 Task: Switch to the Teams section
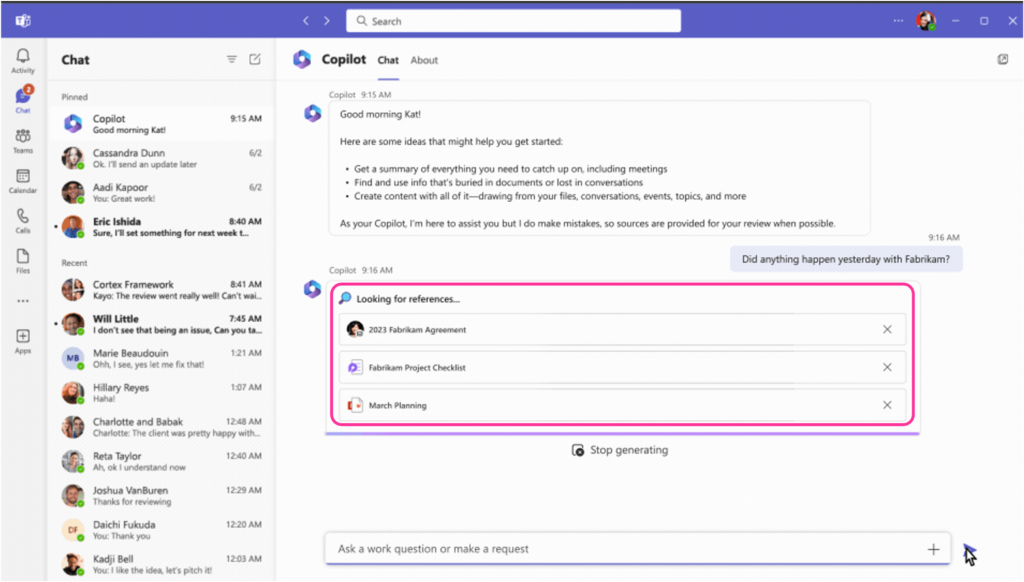coord(22,139)
